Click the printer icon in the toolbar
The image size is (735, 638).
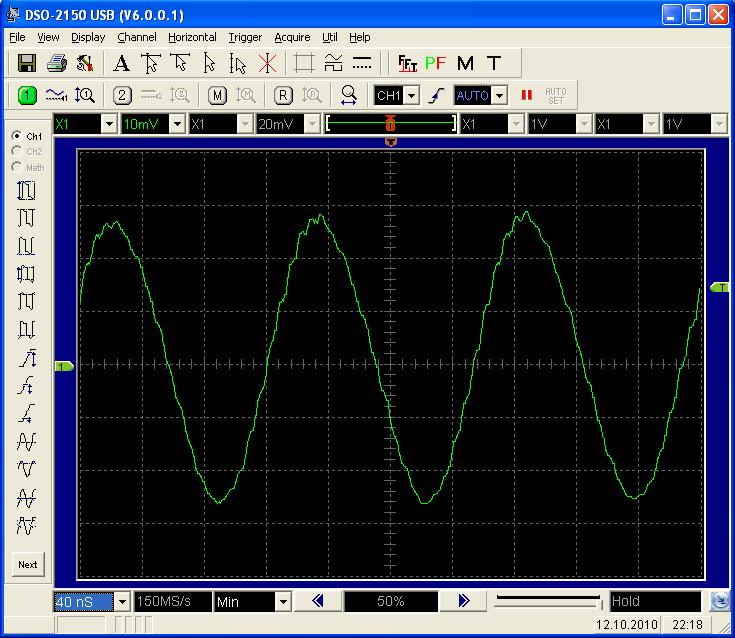pos(56,63)
